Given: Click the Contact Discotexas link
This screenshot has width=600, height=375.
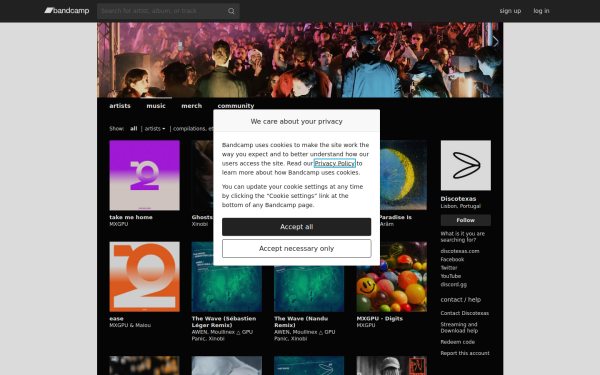Looking at the screenshot, I should click(465, 313).
